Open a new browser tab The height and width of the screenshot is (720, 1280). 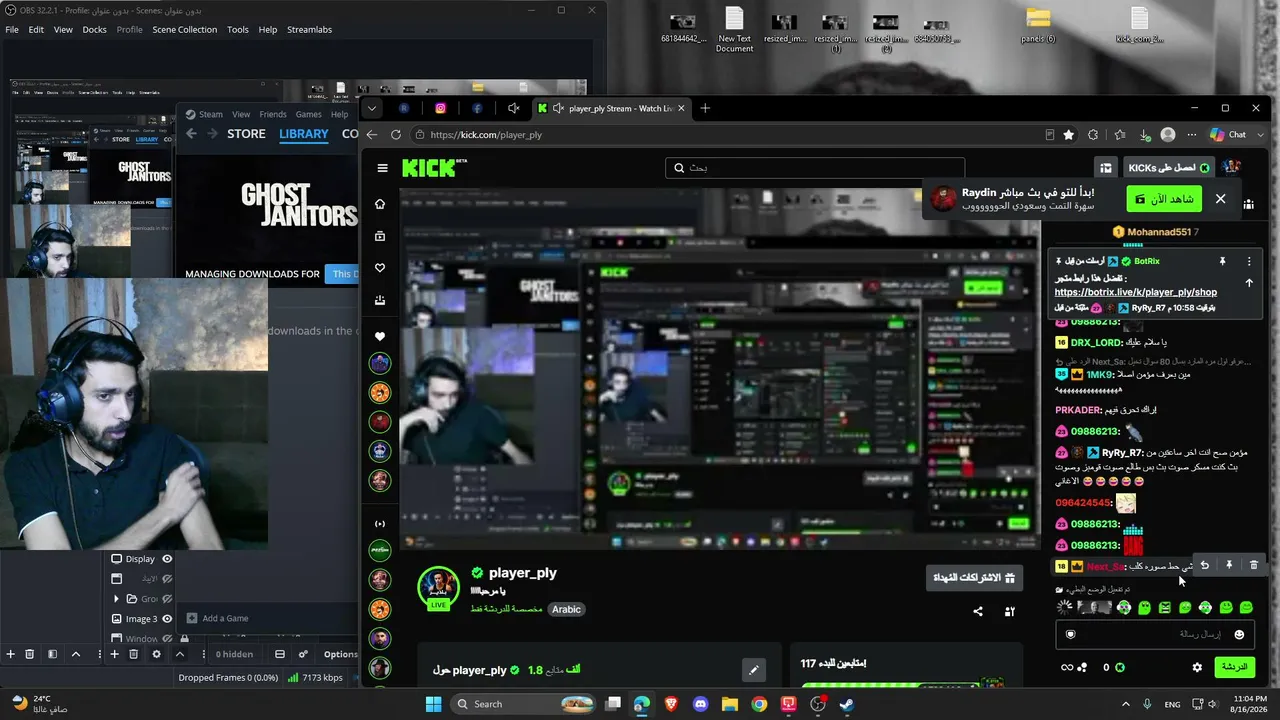point(705,108)
